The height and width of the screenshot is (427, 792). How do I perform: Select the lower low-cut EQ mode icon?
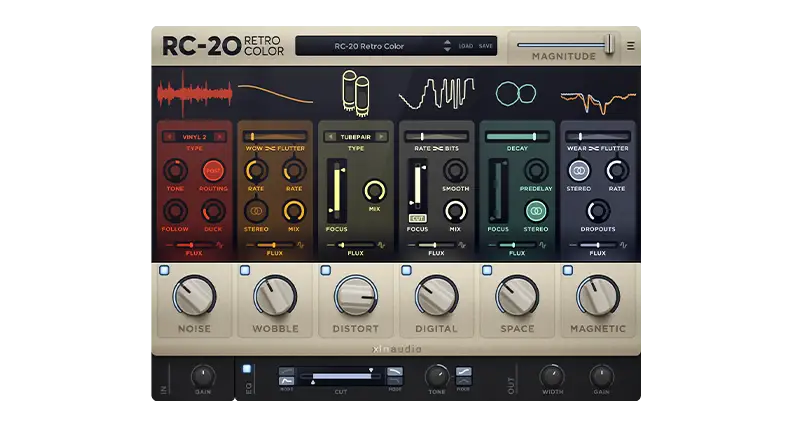pos(286,381)
